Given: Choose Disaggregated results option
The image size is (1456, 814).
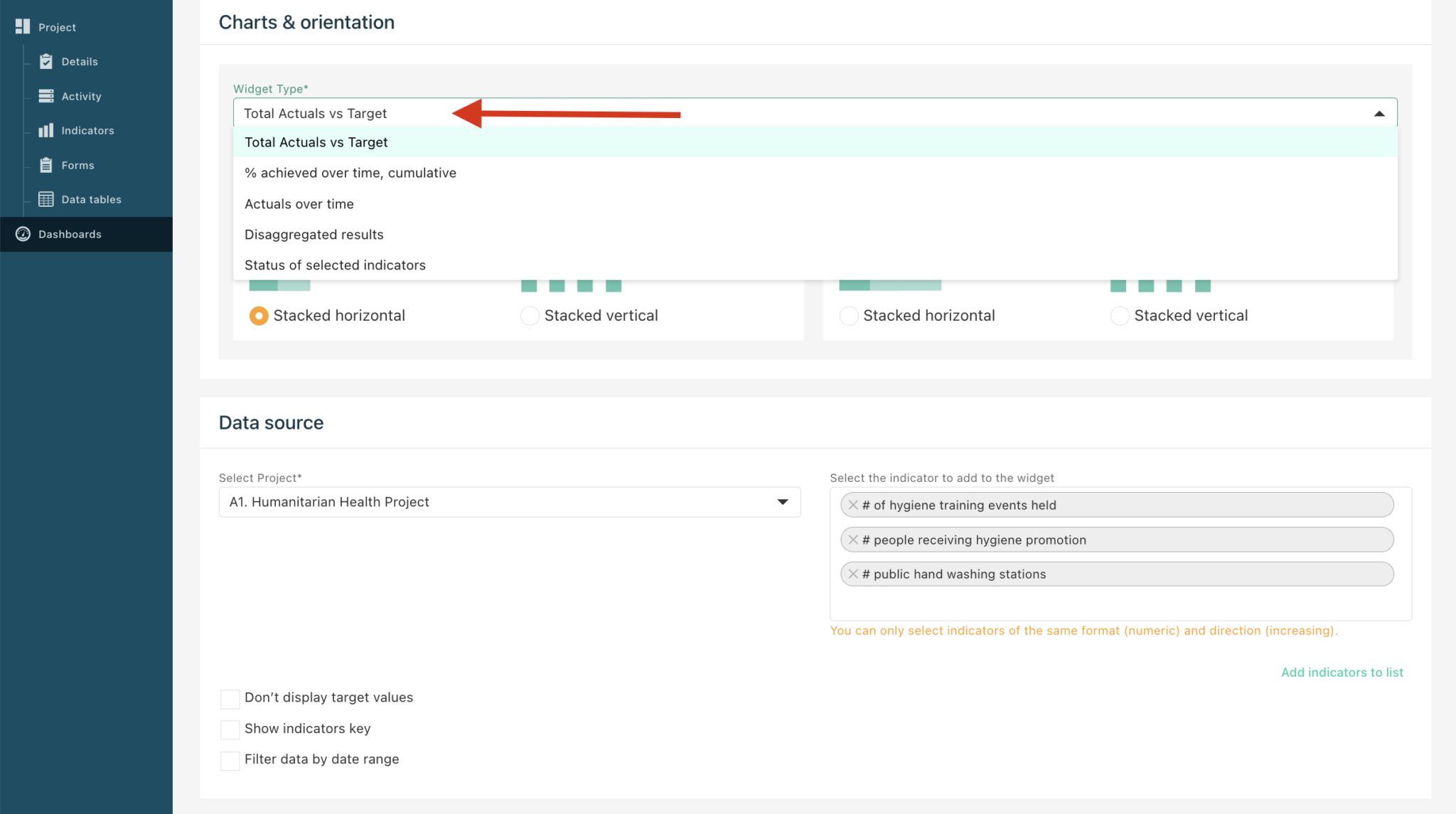Looking at the screenshot, I should (x=815, y=235).
